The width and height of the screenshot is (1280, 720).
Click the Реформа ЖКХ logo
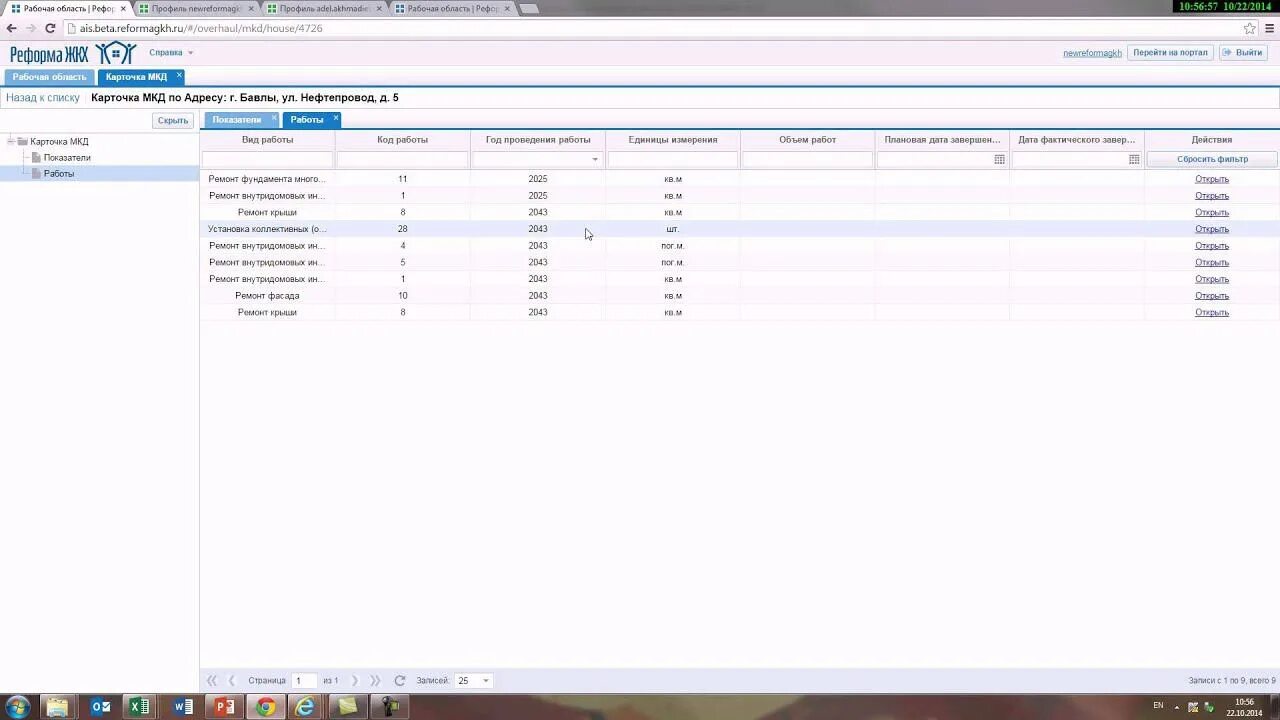(x=73, y=54)
